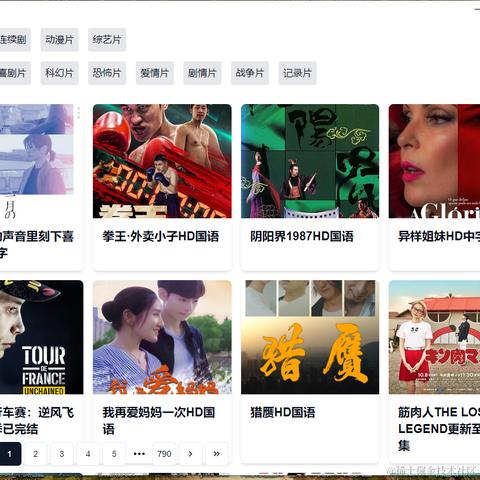Filter by 爱情片 genre
The image size is (480, 480).
tap(155, 73)
